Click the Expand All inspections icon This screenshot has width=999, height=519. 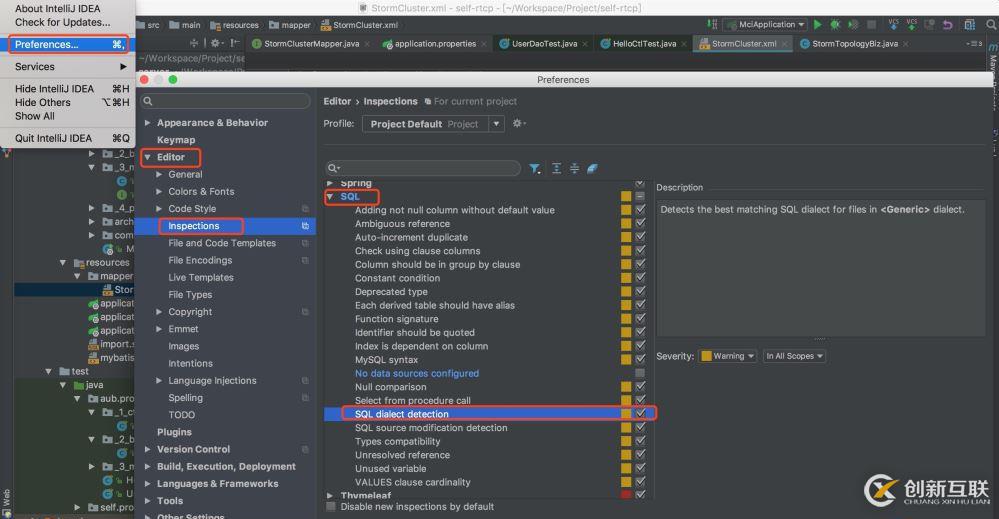click(x=557, y=169)
